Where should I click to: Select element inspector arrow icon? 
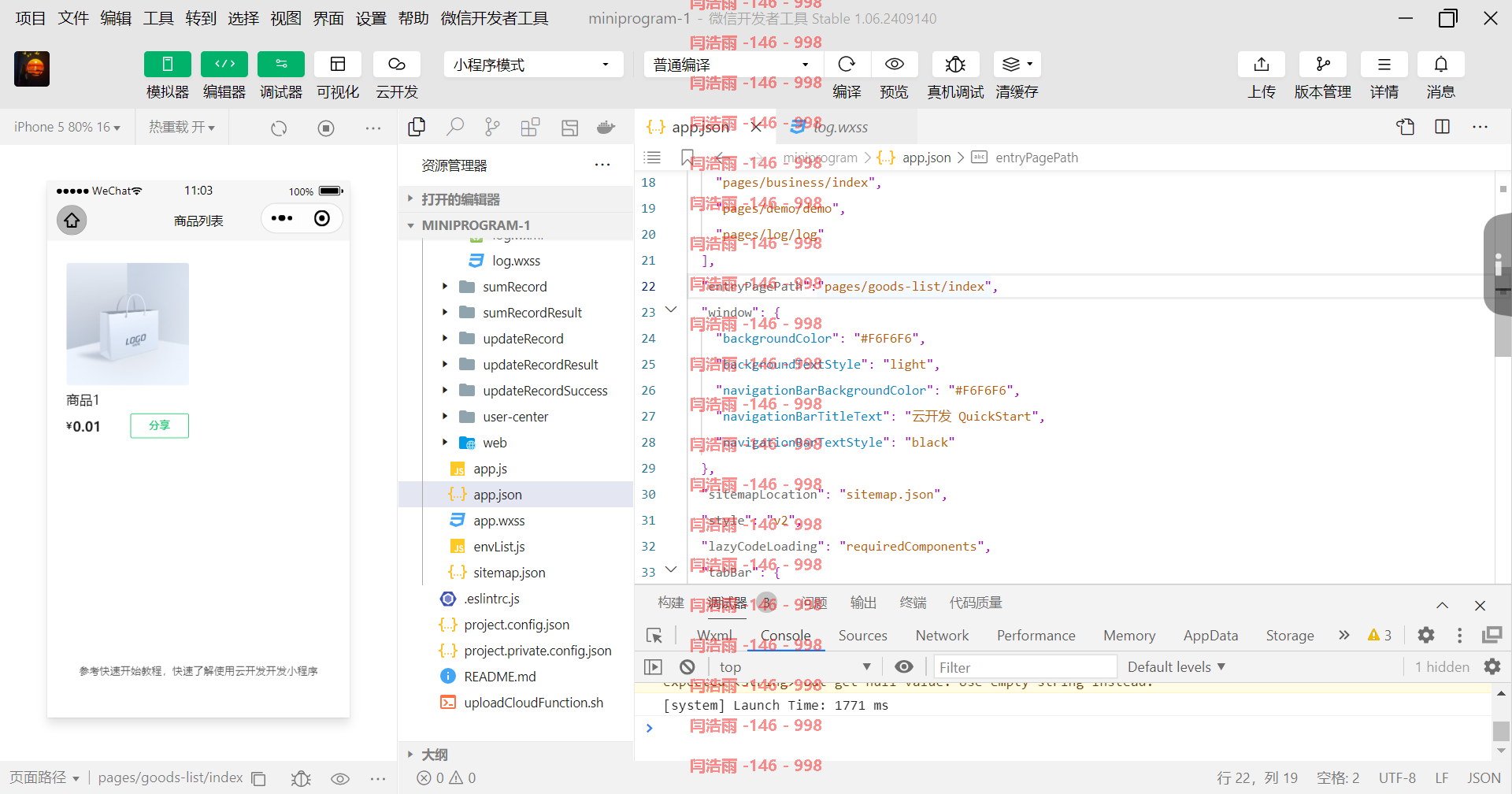[654, 636]
